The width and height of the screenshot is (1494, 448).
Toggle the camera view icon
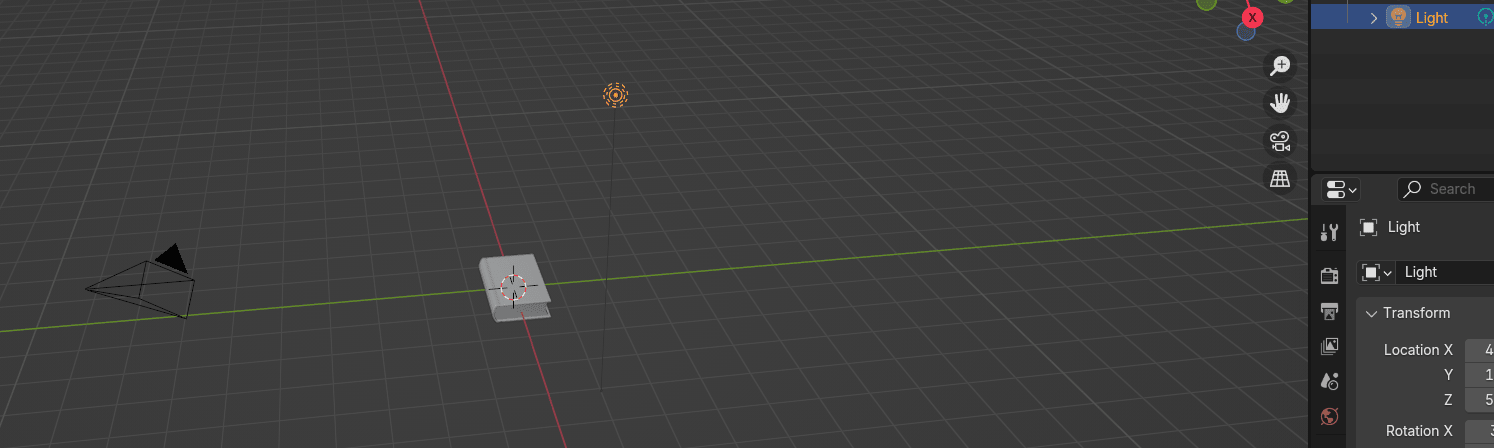(x=1280, y=141)
